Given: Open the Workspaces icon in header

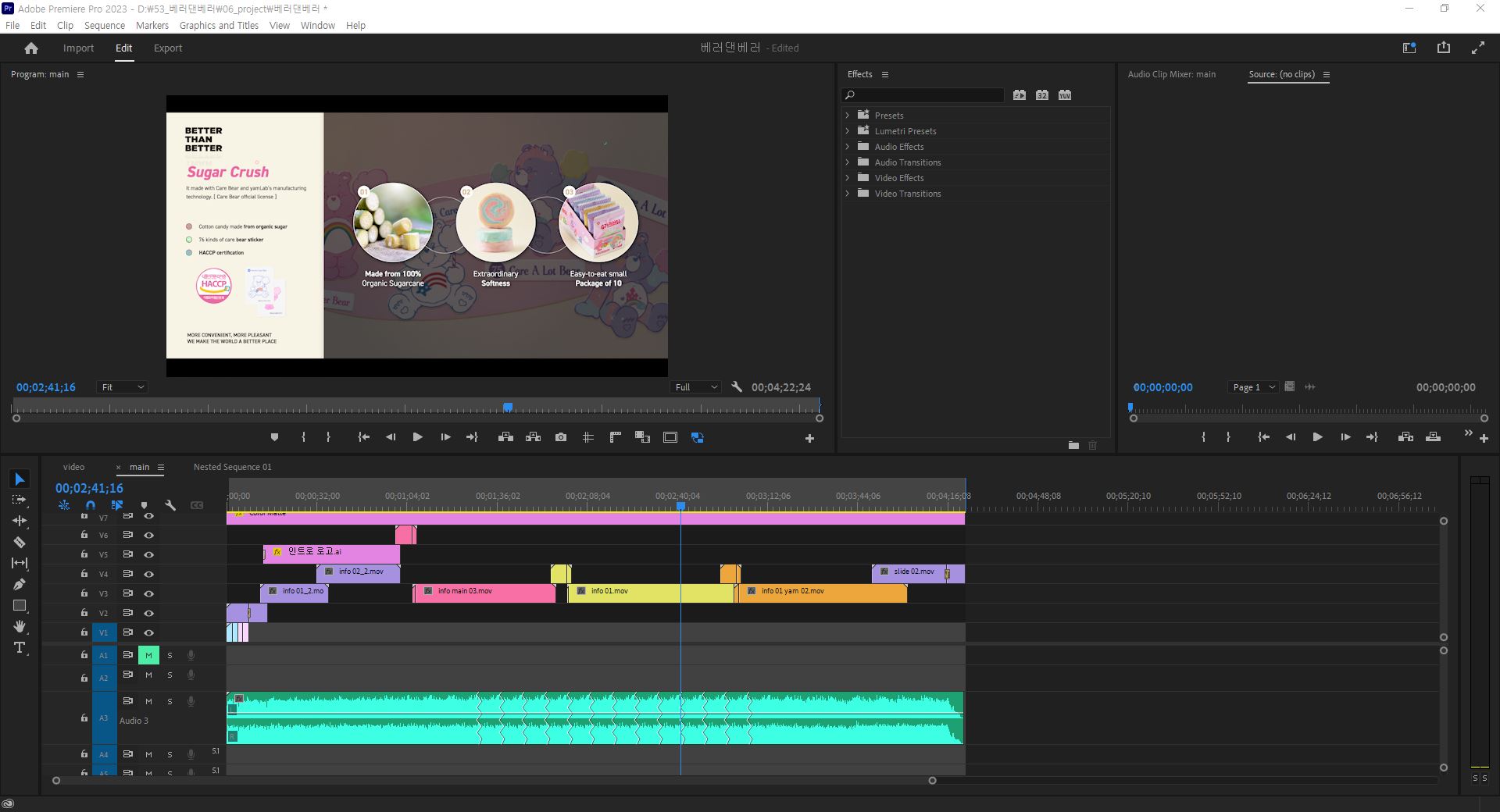Looking at the screenshot, I should pos(1409,48).
